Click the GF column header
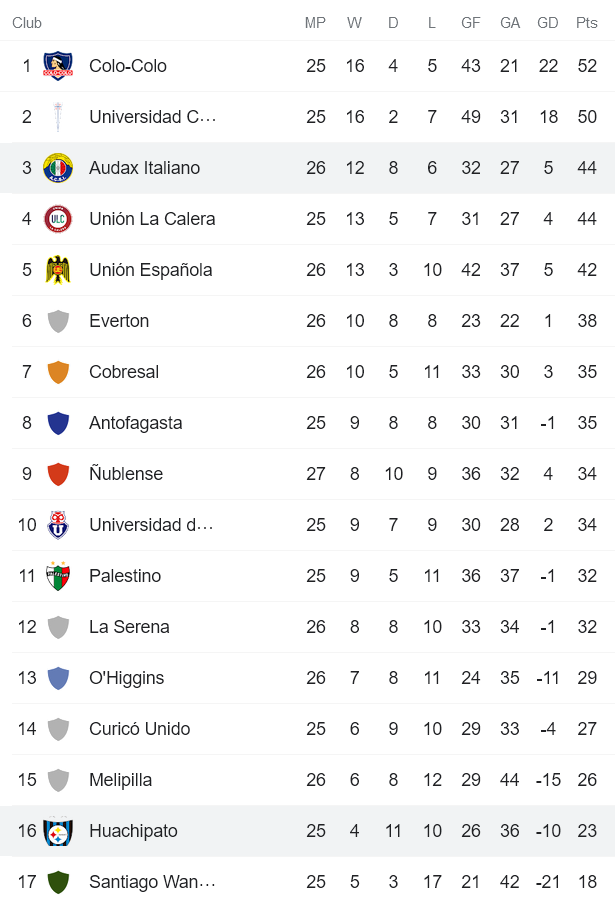The image size is (615, 918). [470, 20]
